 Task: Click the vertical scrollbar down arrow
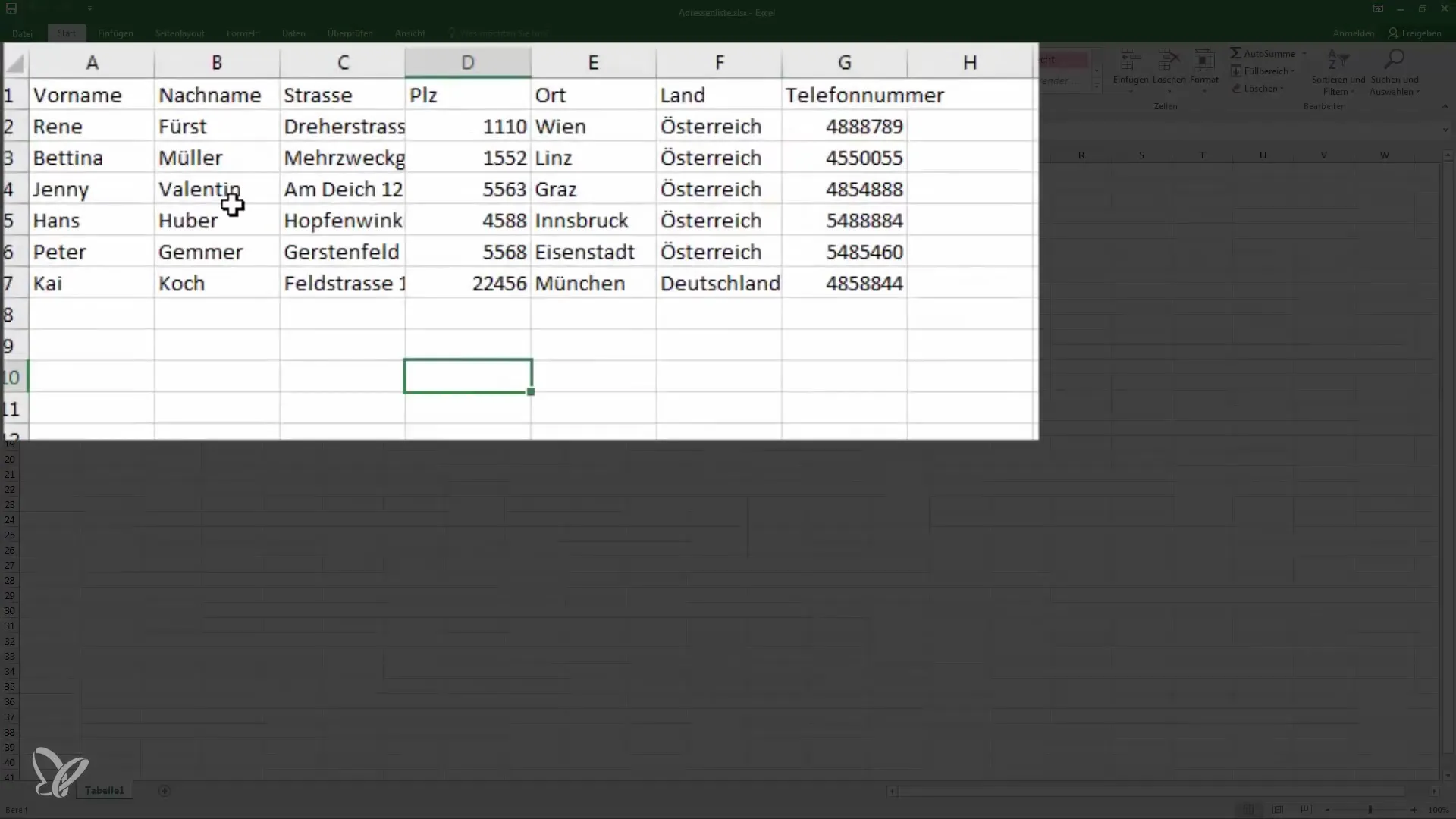tap(1448, 776)
